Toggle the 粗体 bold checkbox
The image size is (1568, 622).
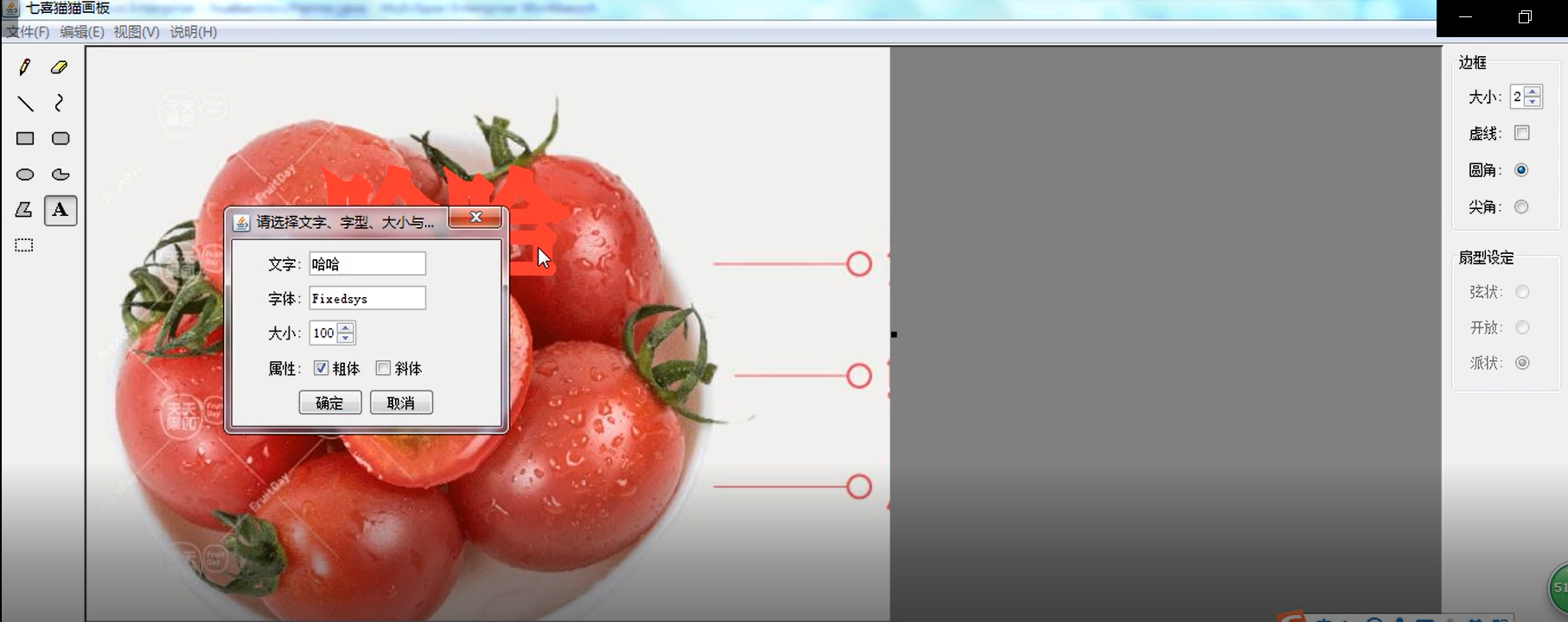[x=321, y=368]
